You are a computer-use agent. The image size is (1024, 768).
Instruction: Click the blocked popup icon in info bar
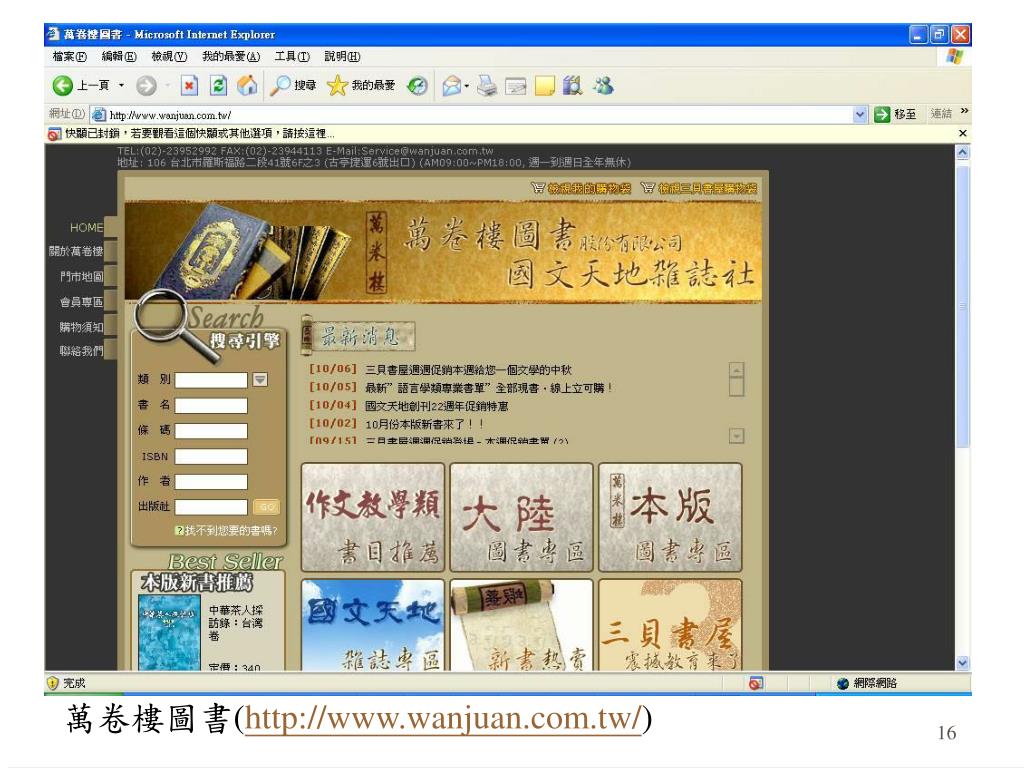pyautogui.click(x=54, y=134)
